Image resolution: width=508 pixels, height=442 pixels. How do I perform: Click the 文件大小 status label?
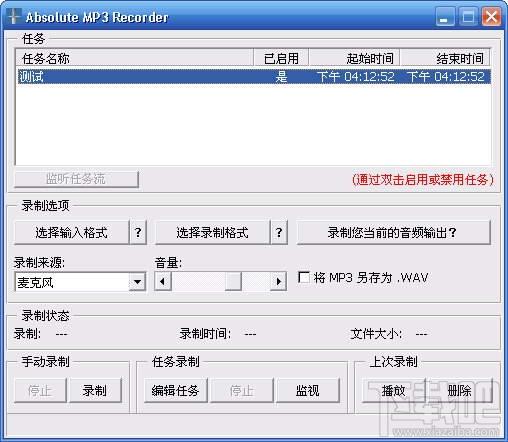coord(376,333)
